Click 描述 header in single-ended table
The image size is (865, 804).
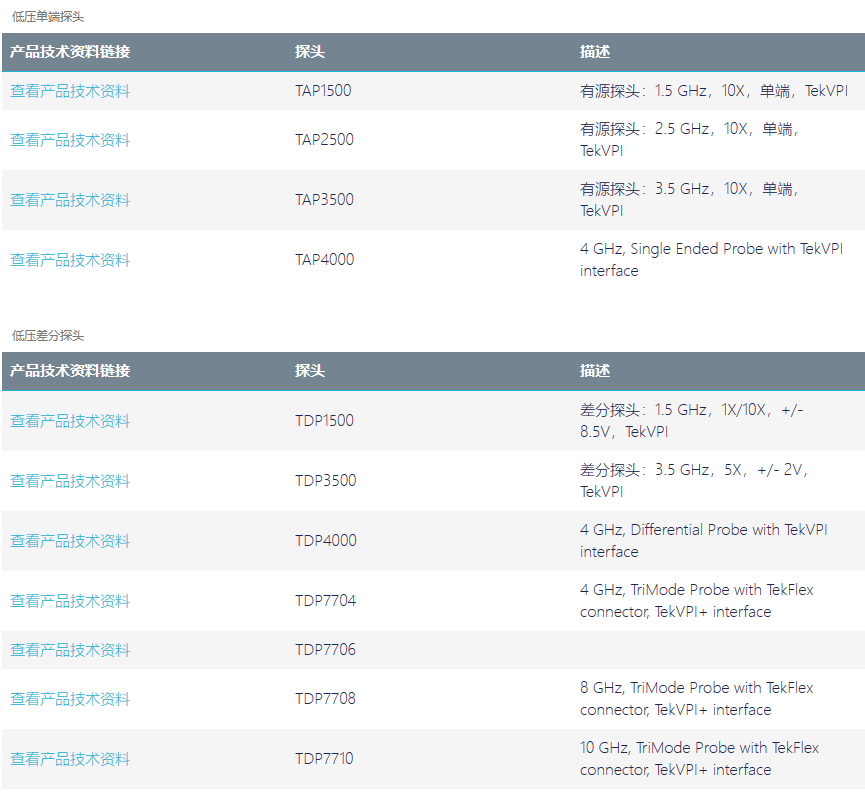pos(595,52)
